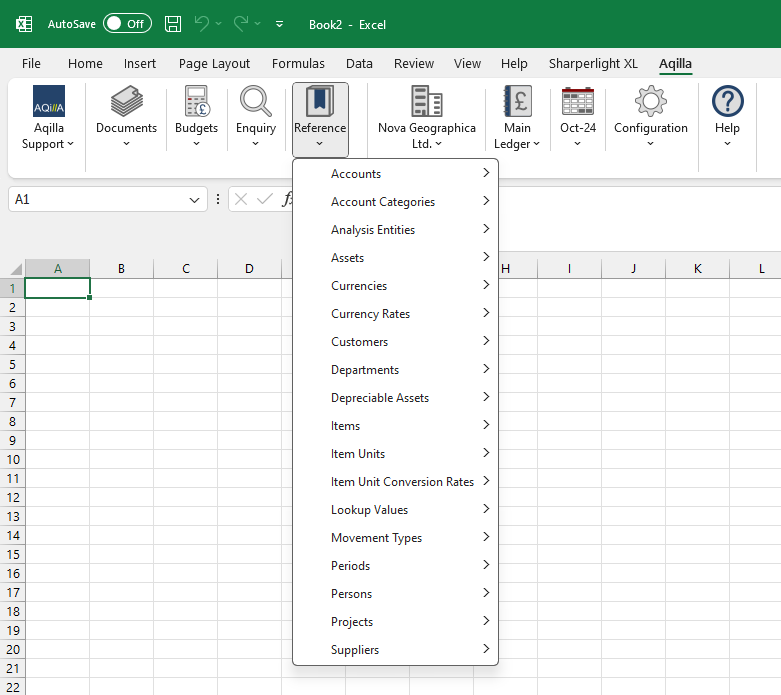Click the Budgets calculator icon
The width and height of the screenshot is (781, 695).
196,101
